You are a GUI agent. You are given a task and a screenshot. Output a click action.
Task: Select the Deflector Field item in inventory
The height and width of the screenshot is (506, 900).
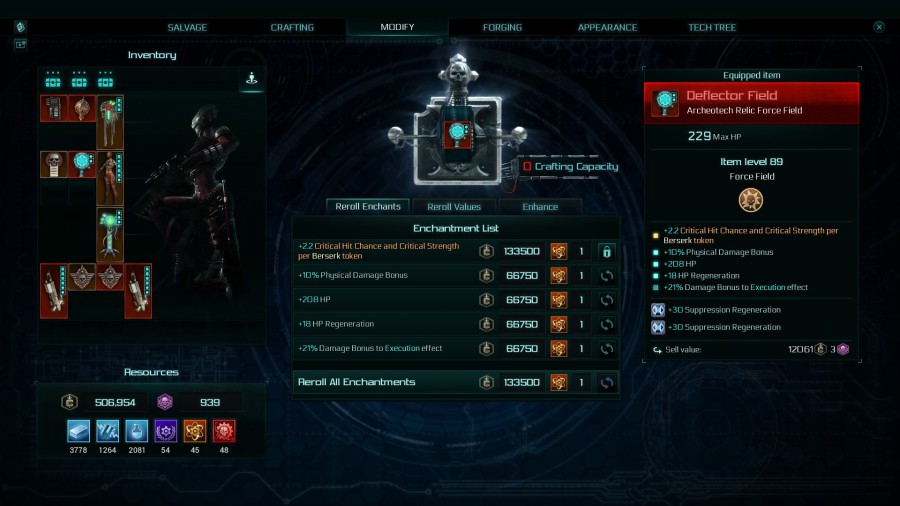[x=82, y=164]
